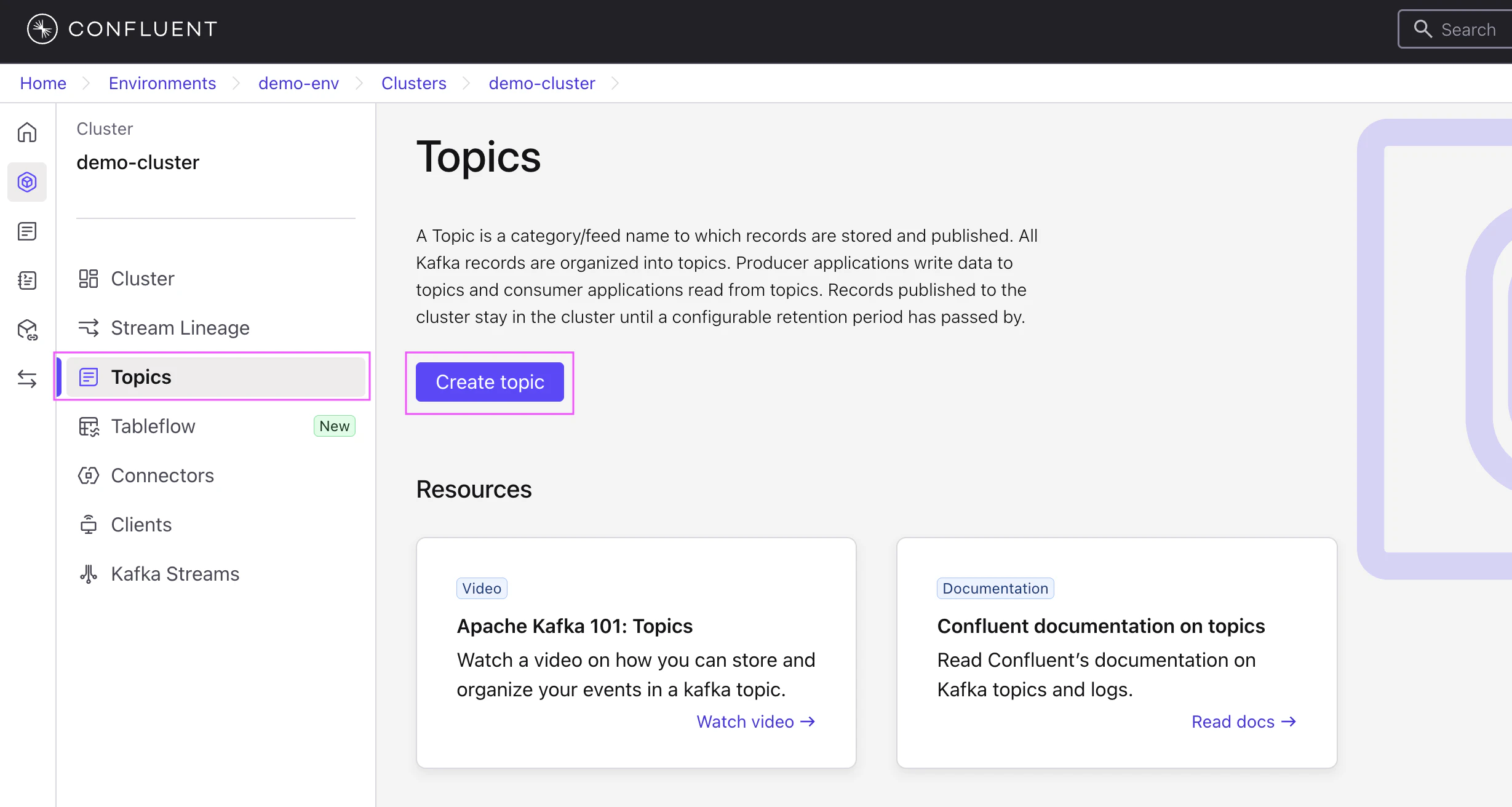Image resolution: width=1512 pixels, height=807 pixels.
Task: Click the Stream Lineage arrows icon
Action: [x=89, y=328]
